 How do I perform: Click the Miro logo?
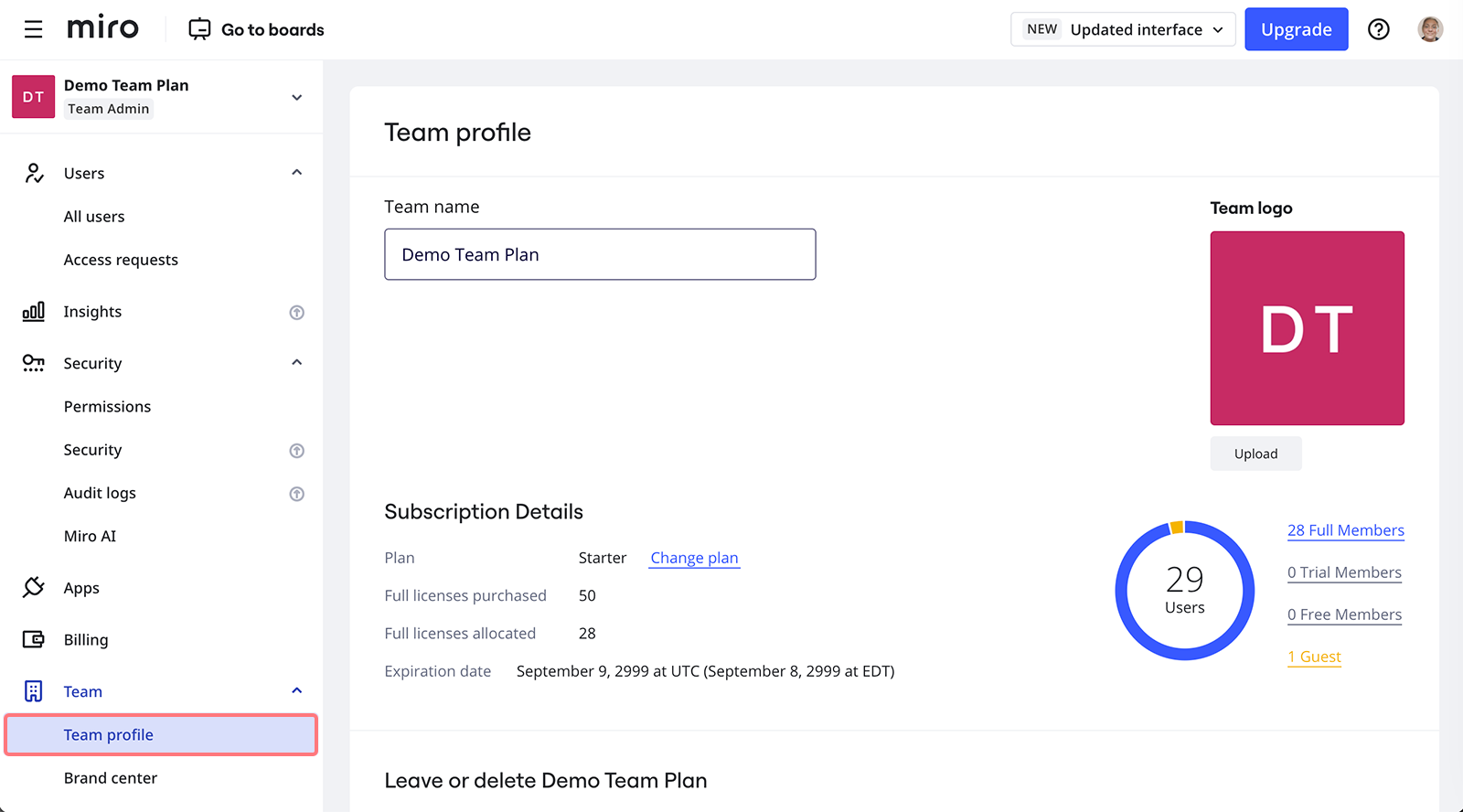[102, 28]
